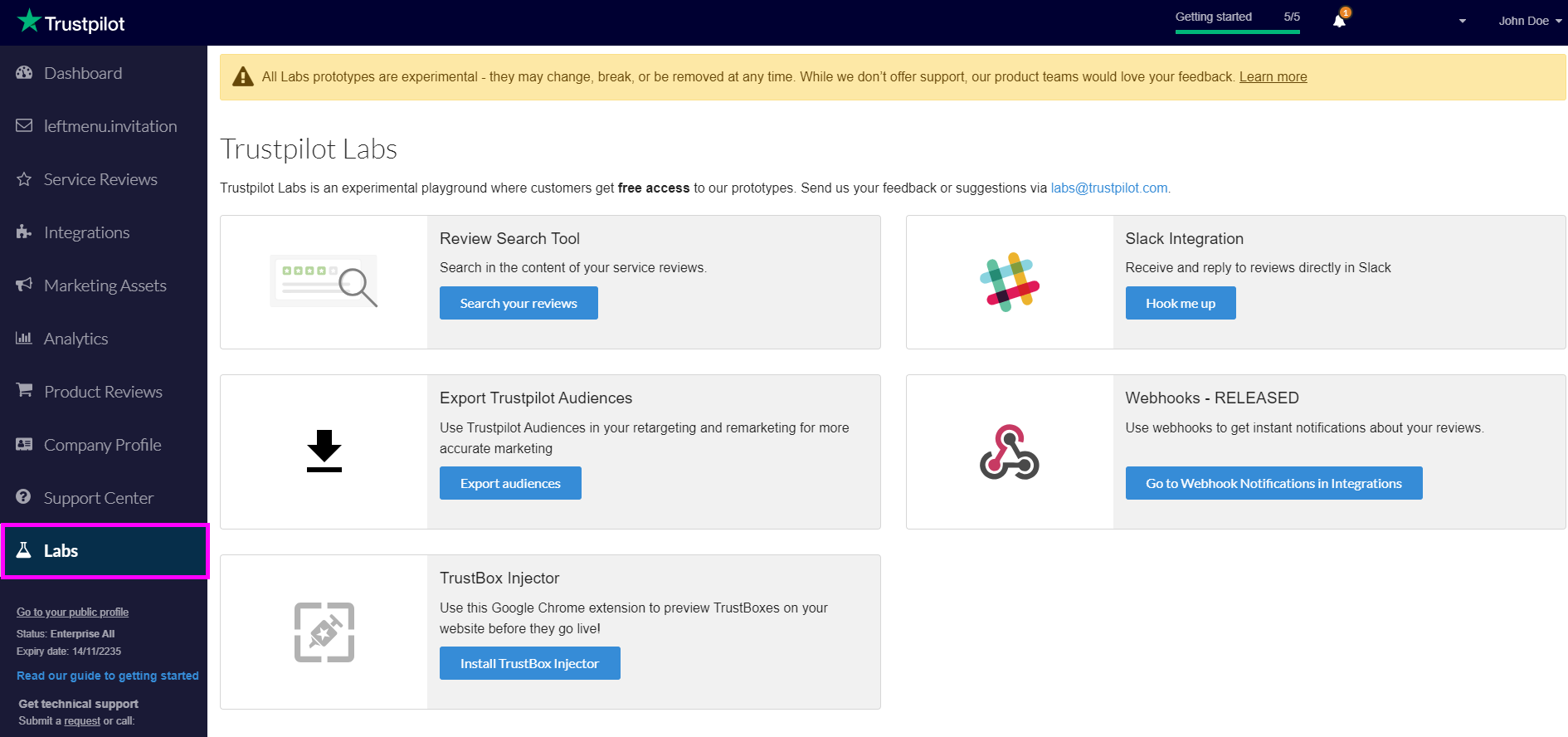The width and height of the screenshot is (1568, 737).
Task: Click the Export audiences button
Action: [510, 483]
